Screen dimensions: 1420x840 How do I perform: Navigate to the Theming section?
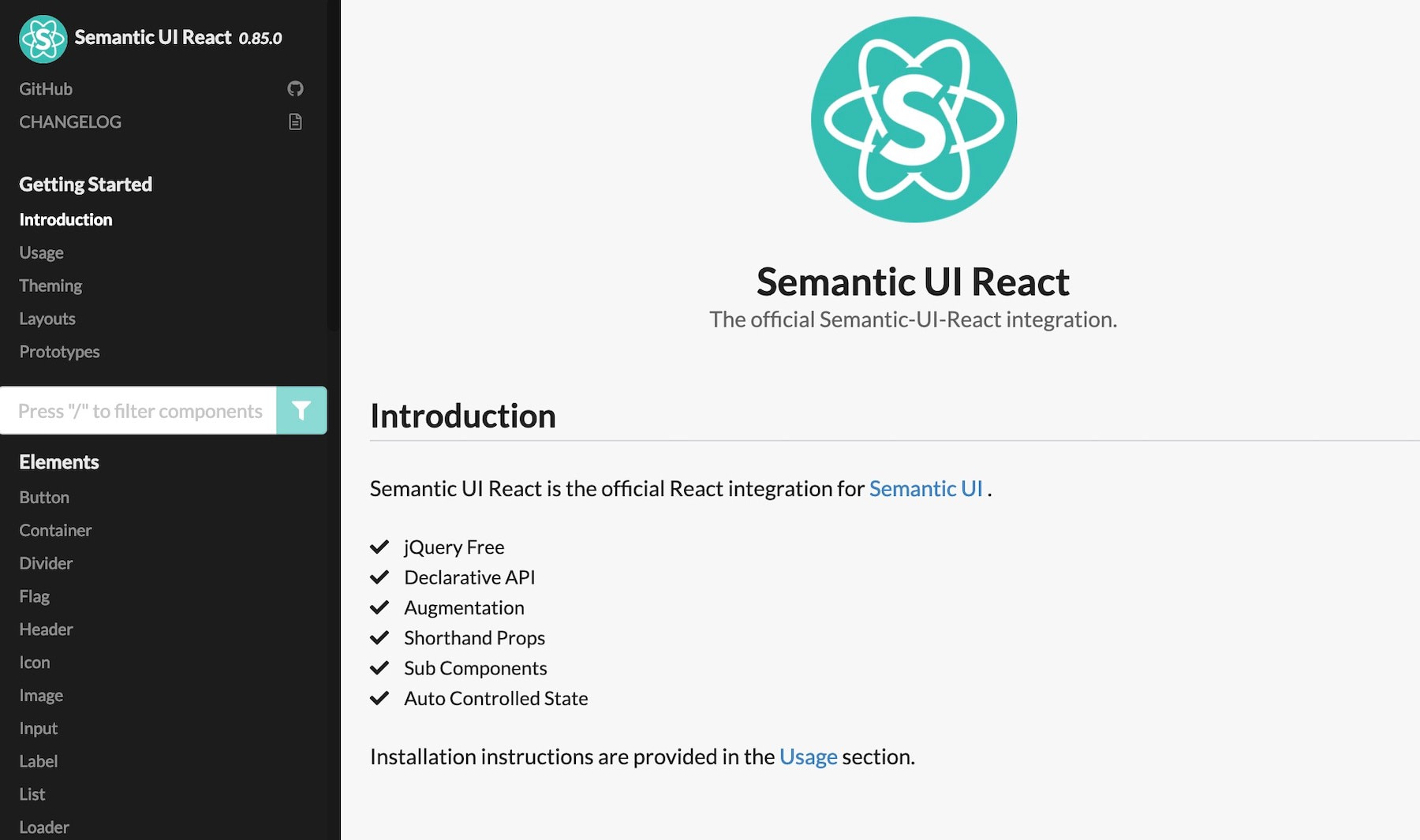click(x=50, y=286)
